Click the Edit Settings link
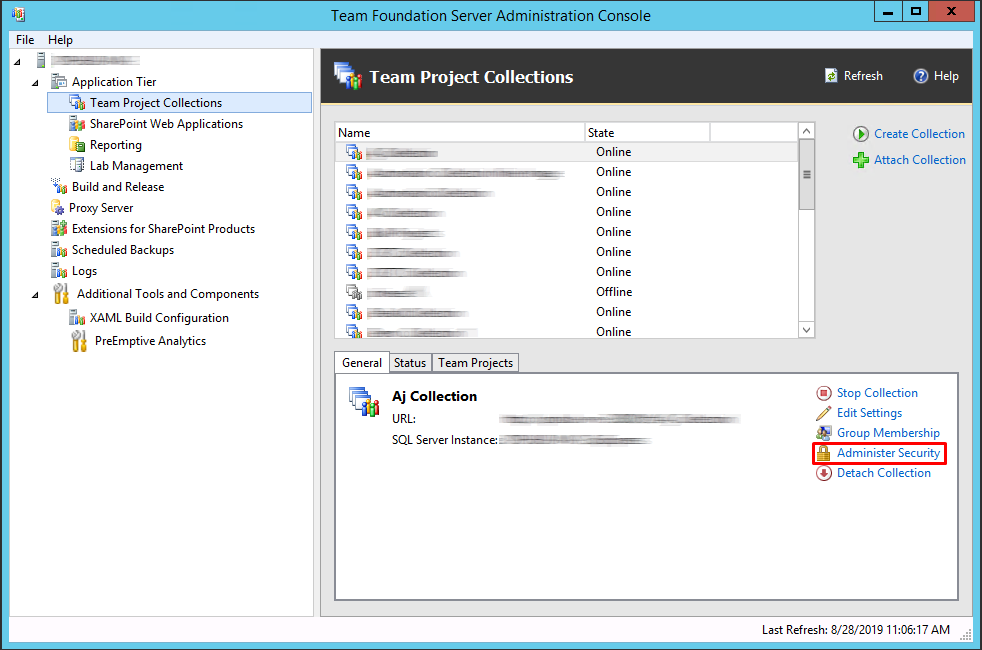982x650 pixels. coord(869,413)
